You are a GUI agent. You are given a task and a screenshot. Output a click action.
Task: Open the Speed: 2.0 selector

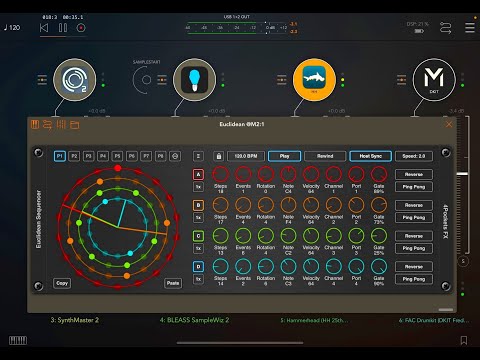pos(414,156)
